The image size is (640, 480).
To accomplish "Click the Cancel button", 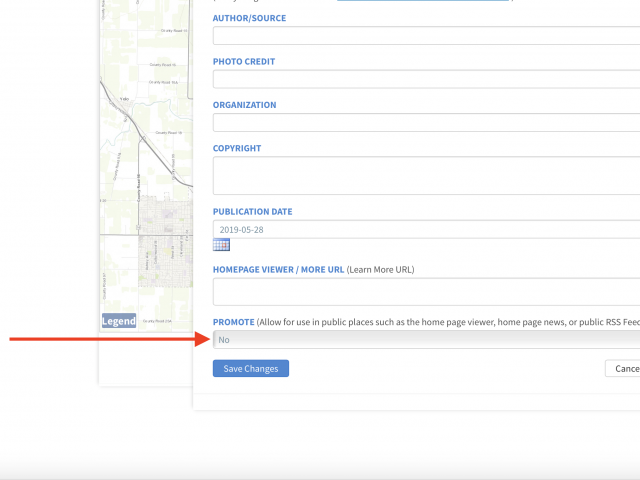I will click(x=622, y=369).
